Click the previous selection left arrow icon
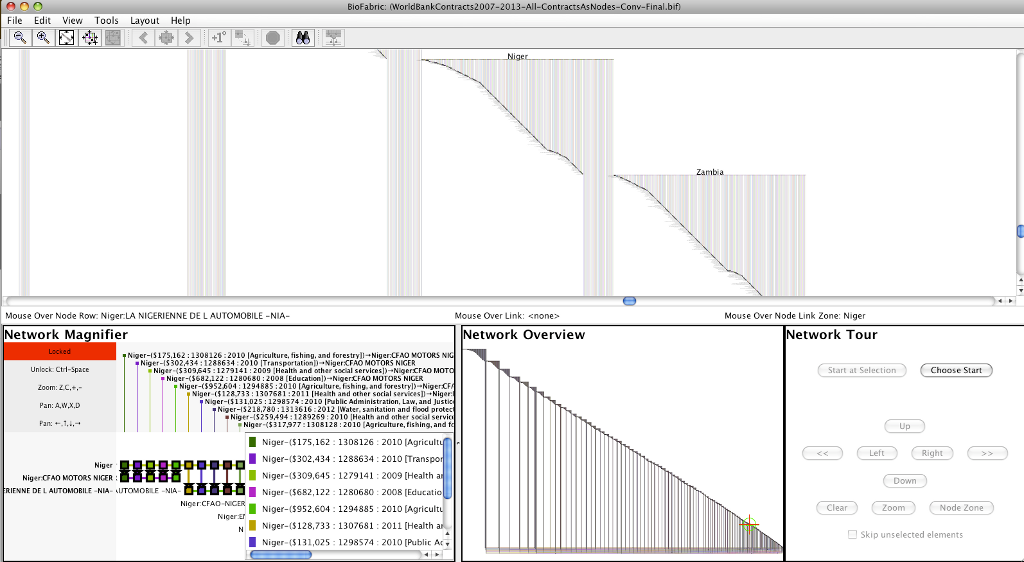The width and height of the screenshot is (1024, 562). 142,38
